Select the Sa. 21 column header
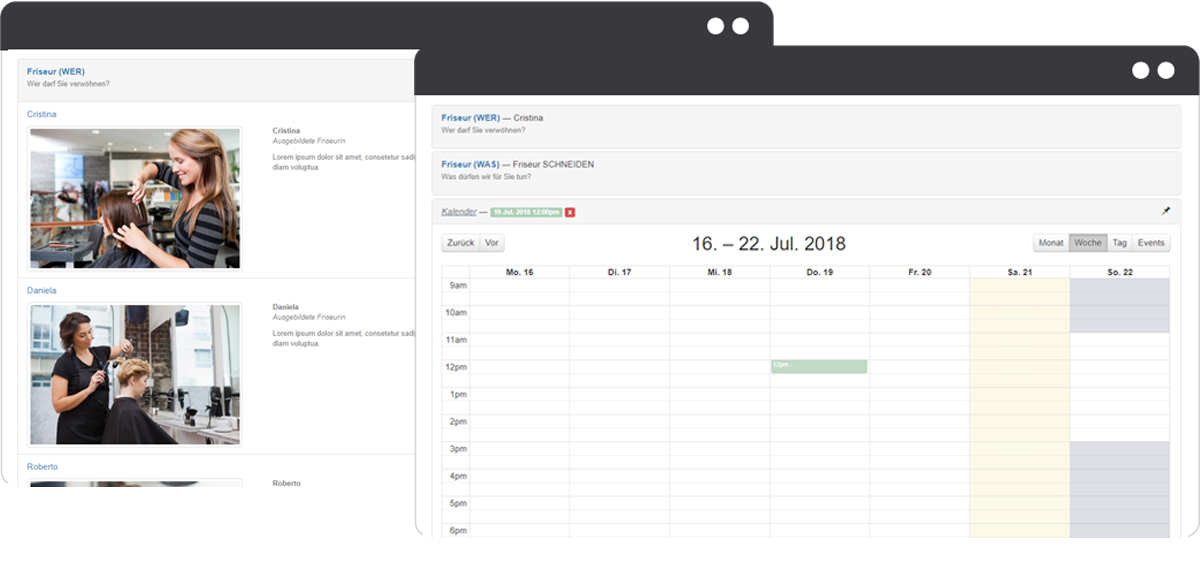This screenshot has width=1200, height=565. 1019,272
